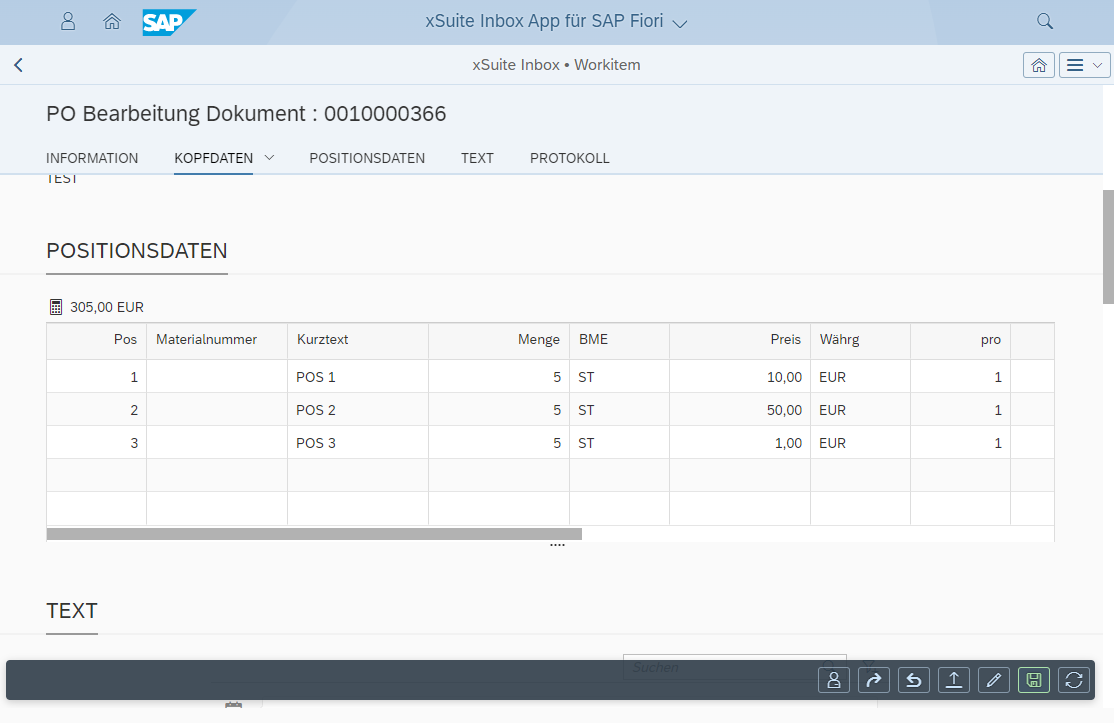Switch to the POSITIONSDATEN tab
This screenshot has height=723, width=1114.
(367, 158)
